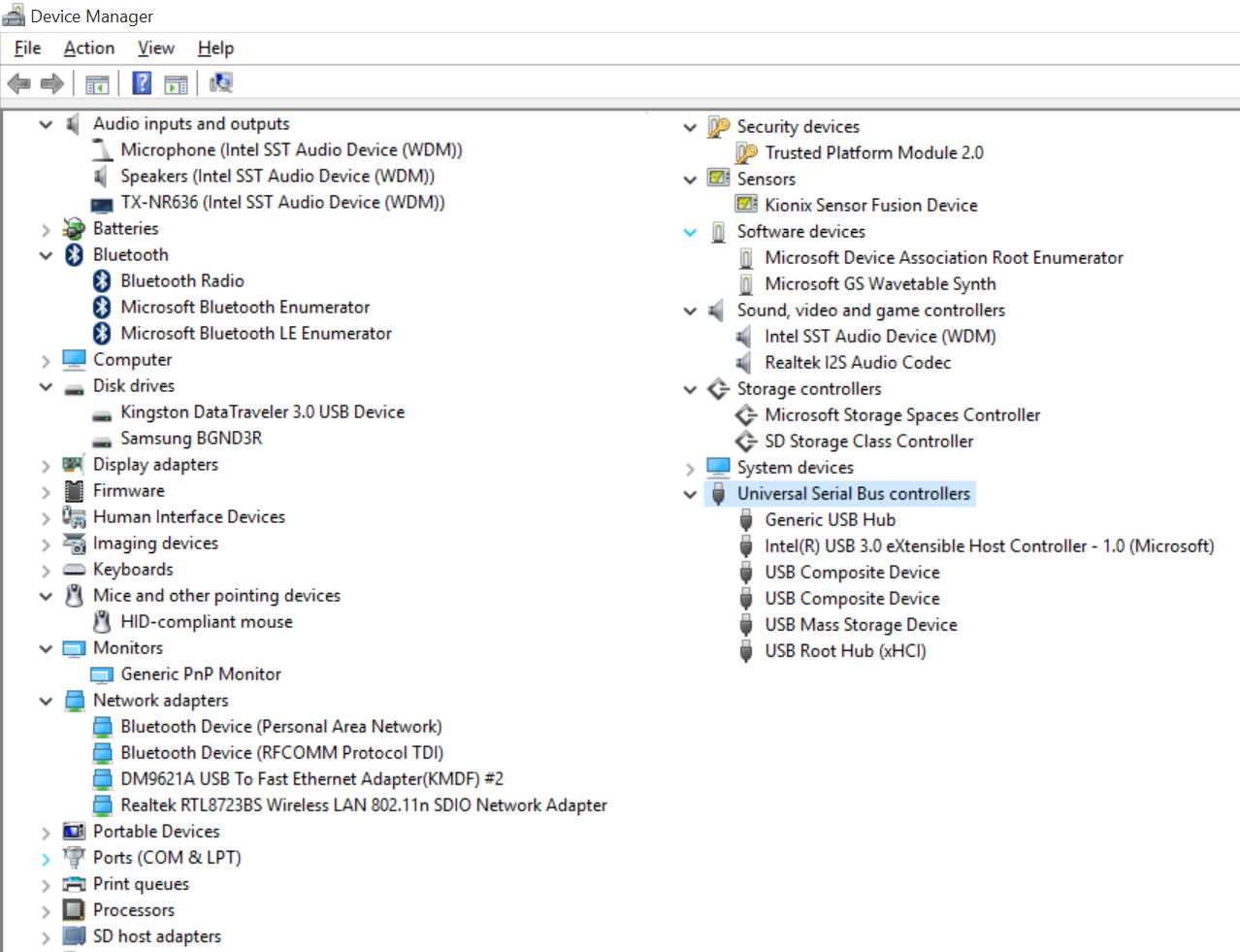Screen dimensions: 1240x952
Task: Select Microsoft Bluetooth LE Enumerator
Action: (x=256, y=333)
